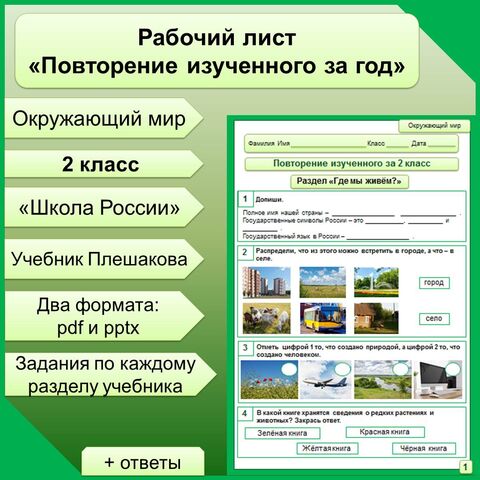Click the «Окружающий мир» tab on worksheet
Screen dimensions: 480x480
[x=434, y=126]
